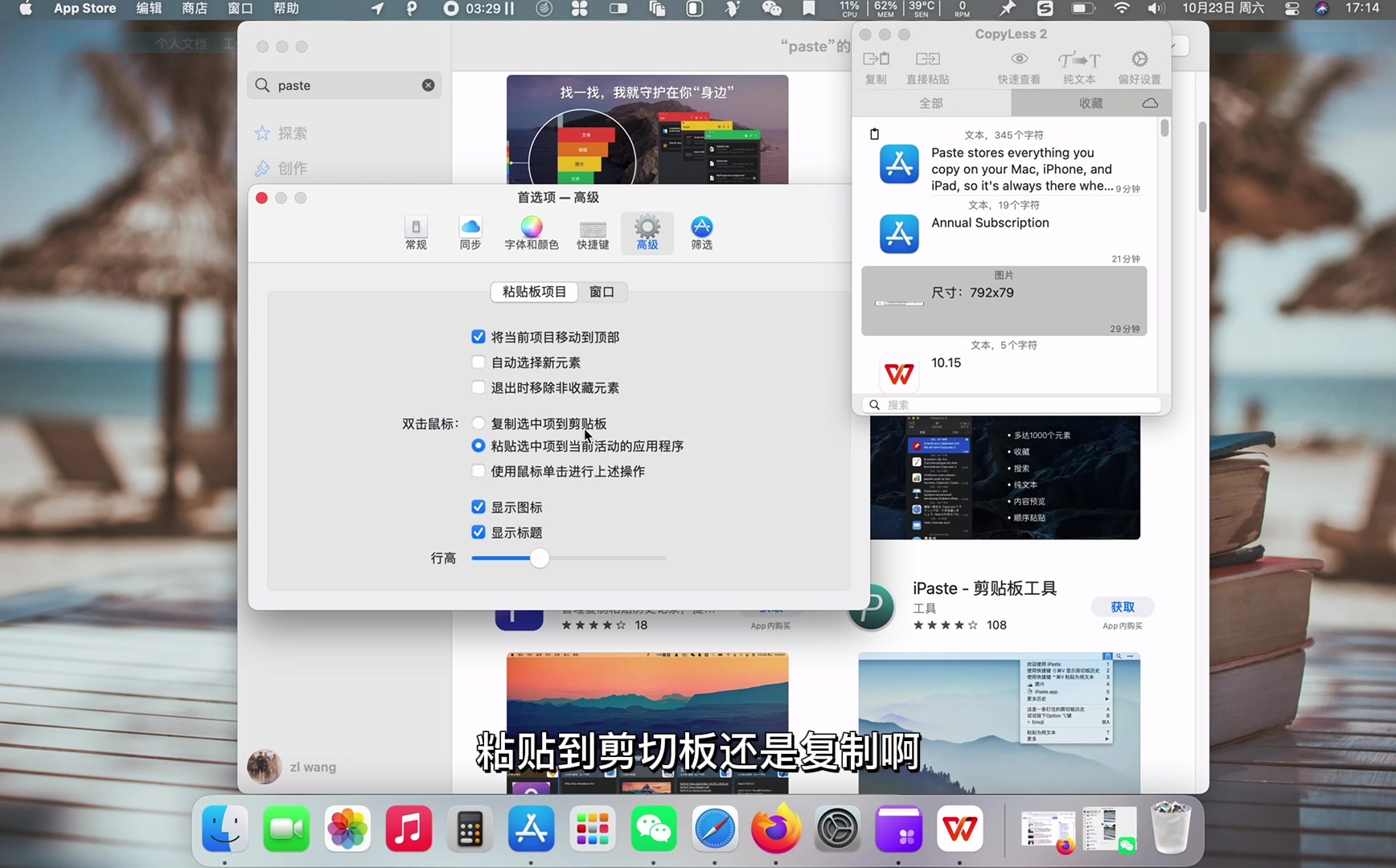This screenshot has width=1396, height=868.
Task: Select the 尺寸: 792x79 image clip
Action: coord(1004,301)
